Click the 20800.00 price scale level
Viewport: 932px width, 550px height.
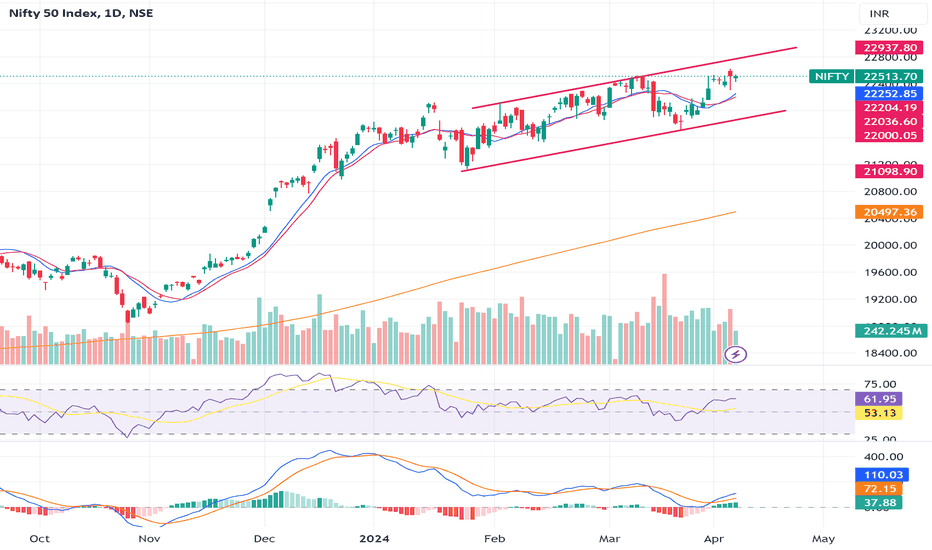point(890,191)
